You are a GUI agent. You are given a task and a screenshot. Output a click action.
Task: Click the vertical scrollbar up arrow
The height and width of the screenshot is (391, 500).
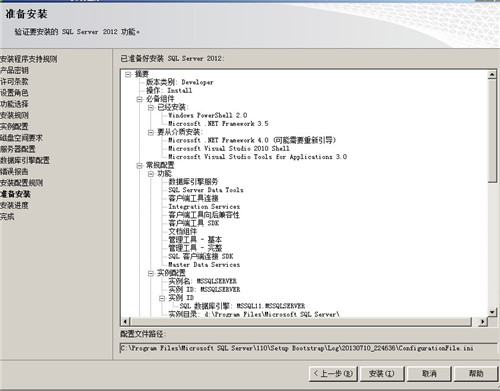492,74
